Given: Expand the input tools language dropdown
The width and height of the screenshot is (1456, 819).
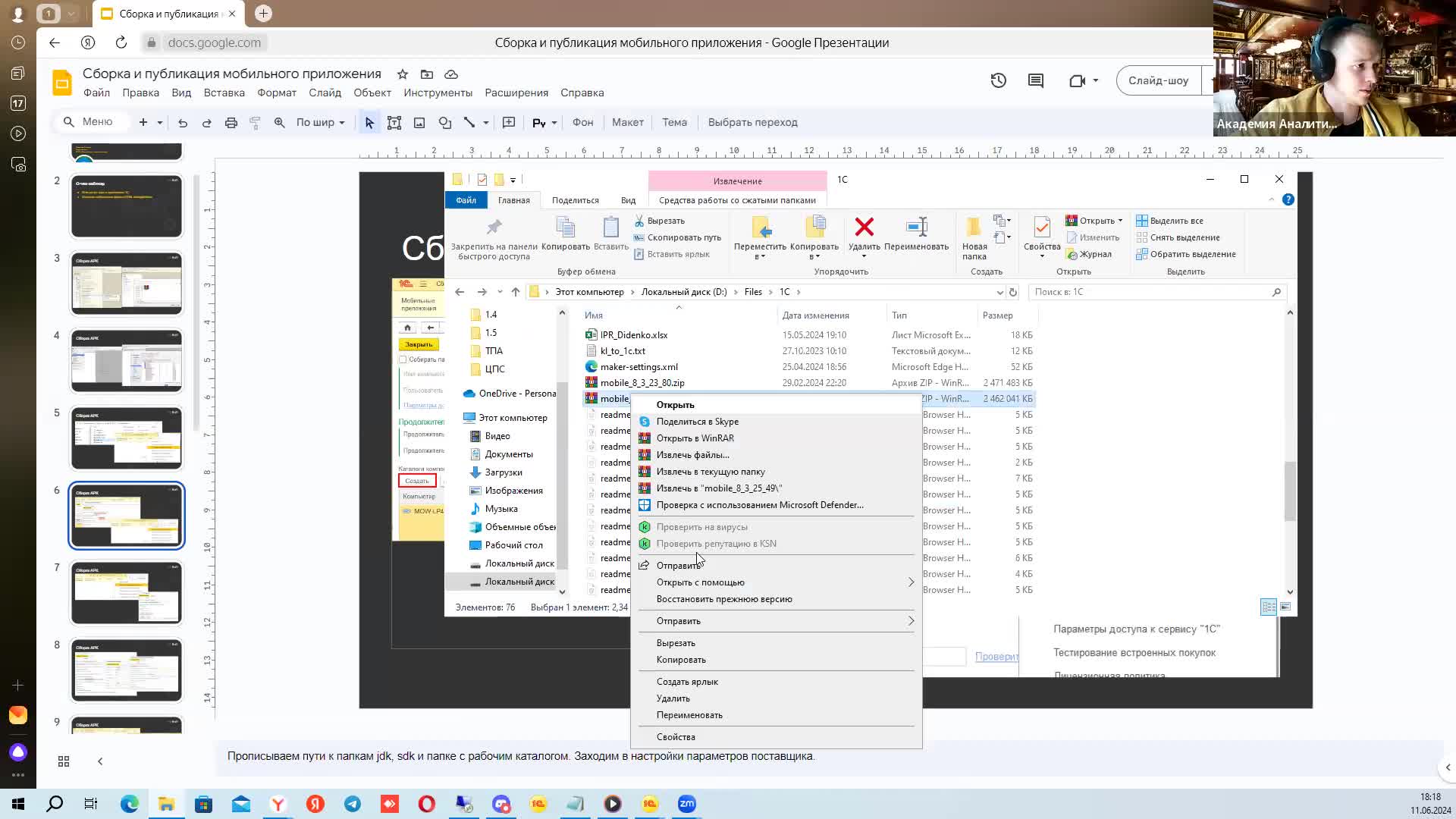Looking at the screenshot, I should point(554,122).
